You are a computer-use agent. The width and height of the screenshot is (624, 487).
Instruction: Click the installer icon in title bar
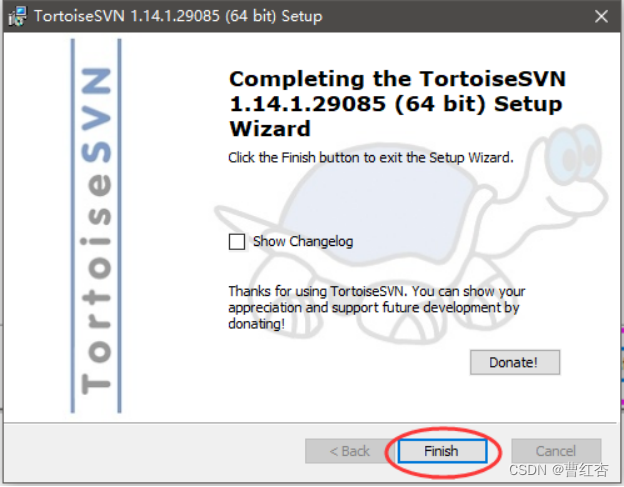[x=17, y=16]
